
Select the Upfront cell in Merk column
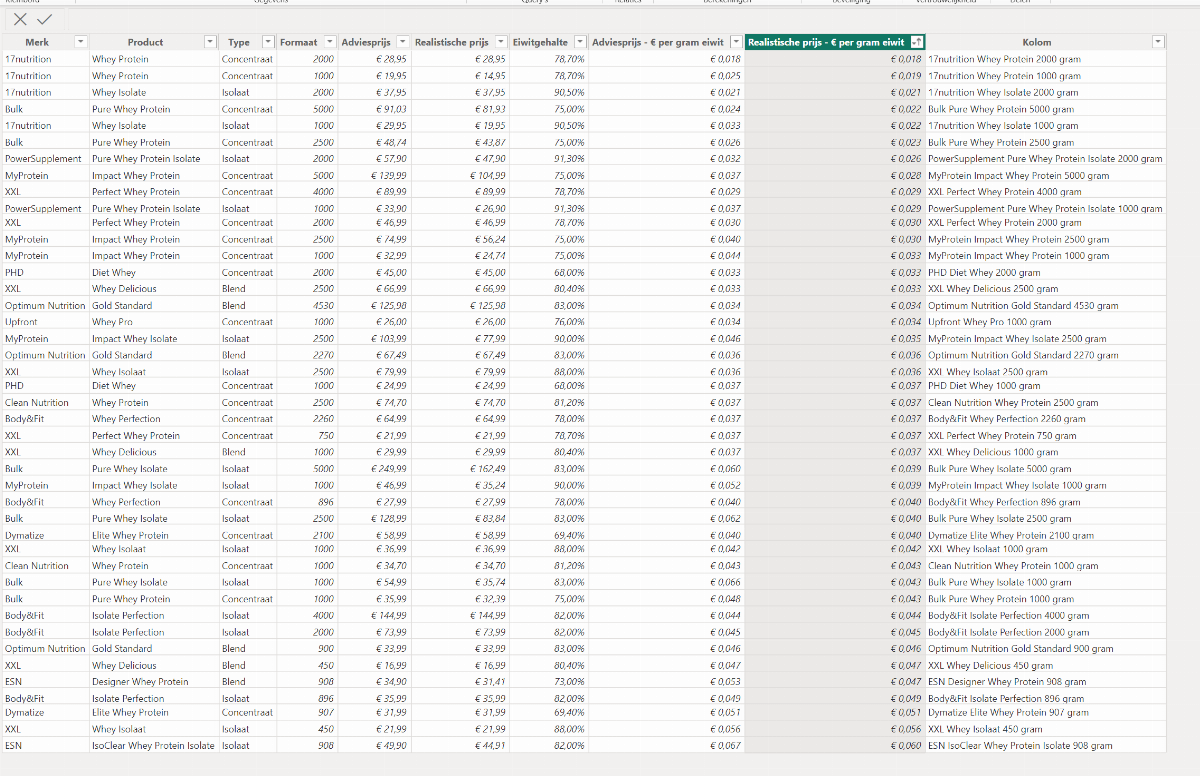click(22, 322)
